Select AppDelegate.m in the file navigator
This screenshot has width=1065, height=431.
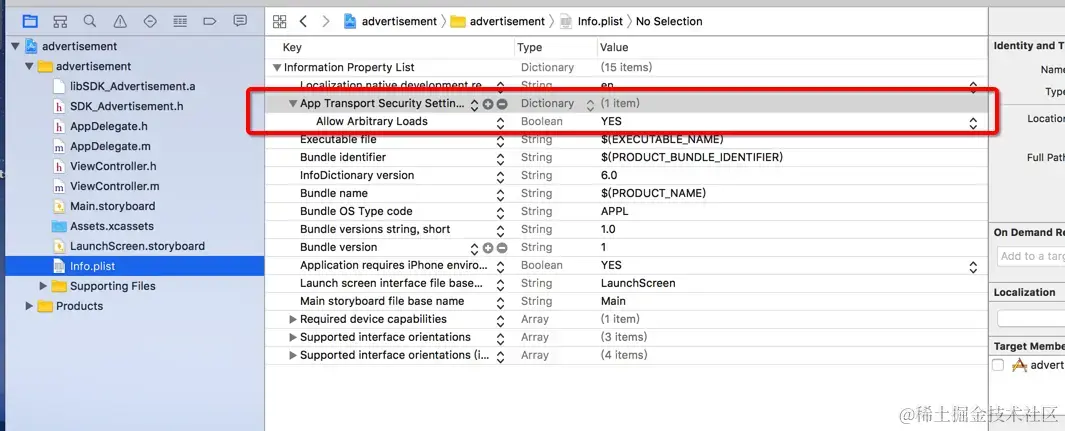pos(110,146)
